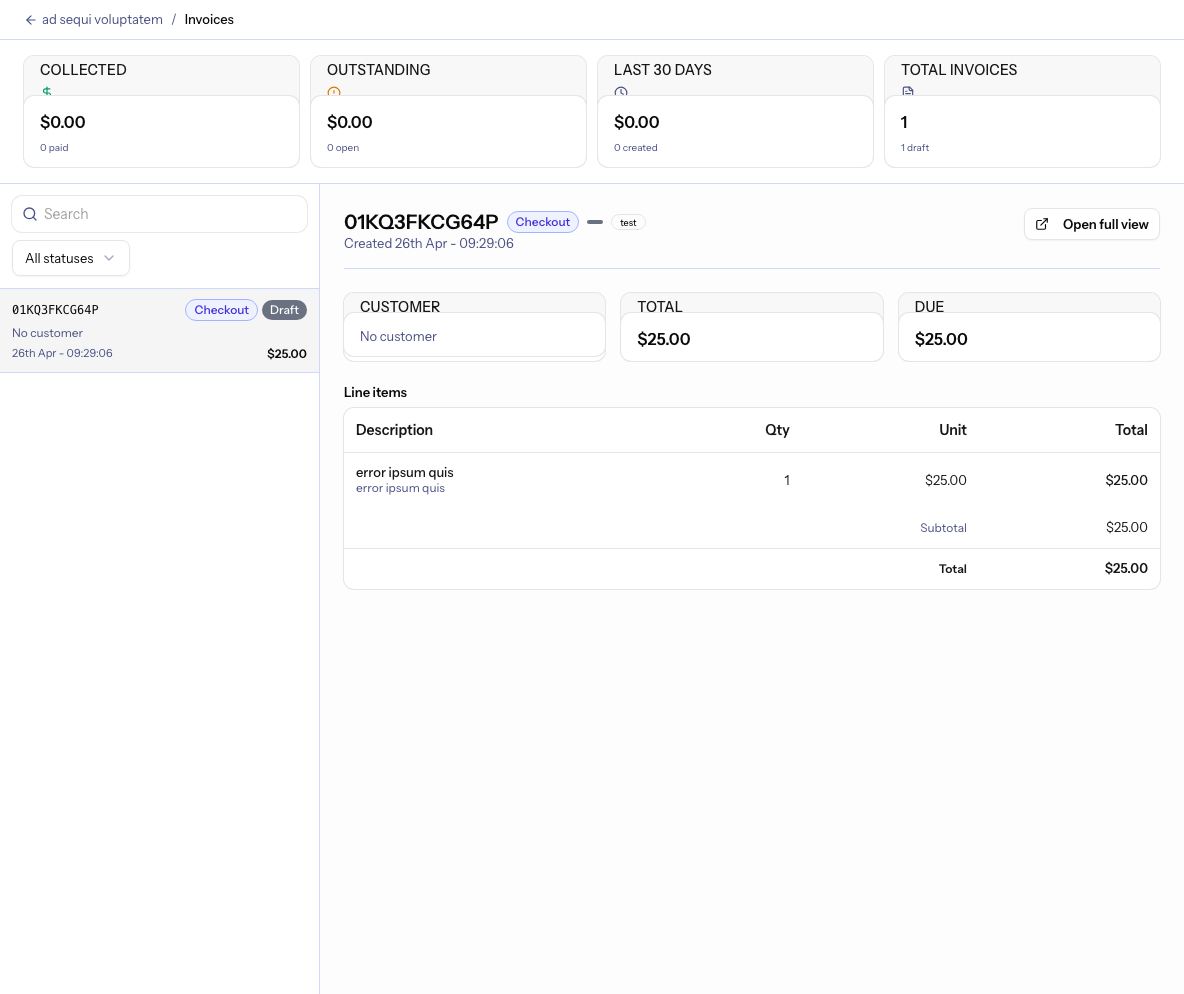1184x994 pixels.
Task: Click the unit price $25.00 in line item
Action: pos(945,480)
